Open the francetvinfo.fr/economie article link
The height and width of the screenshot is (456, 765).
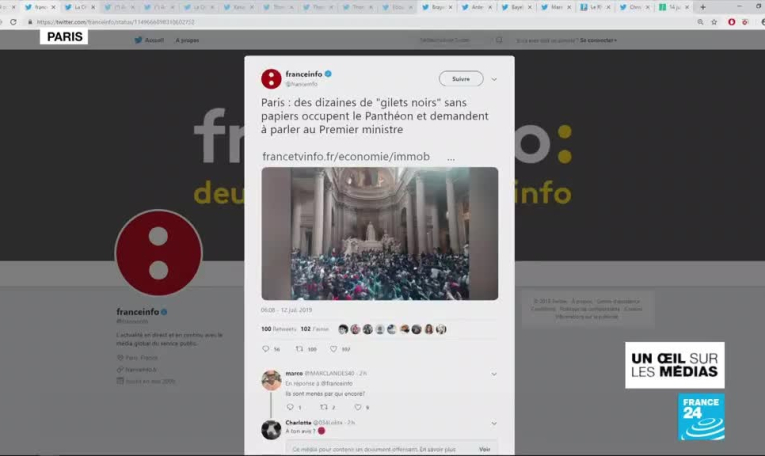pos(345,157)
